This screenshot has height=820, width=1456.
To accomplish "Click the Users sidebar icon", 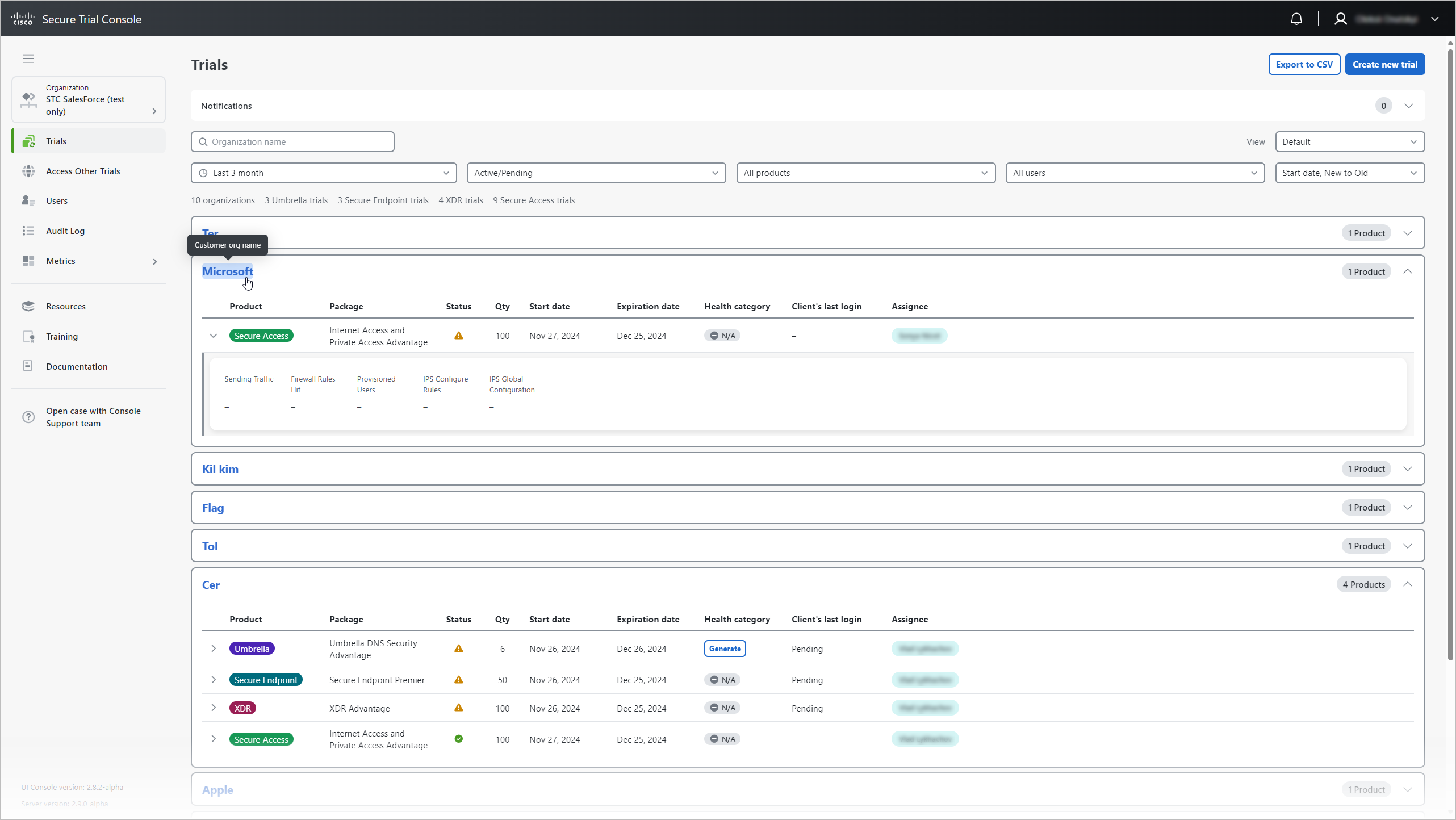I will point(28,200).
